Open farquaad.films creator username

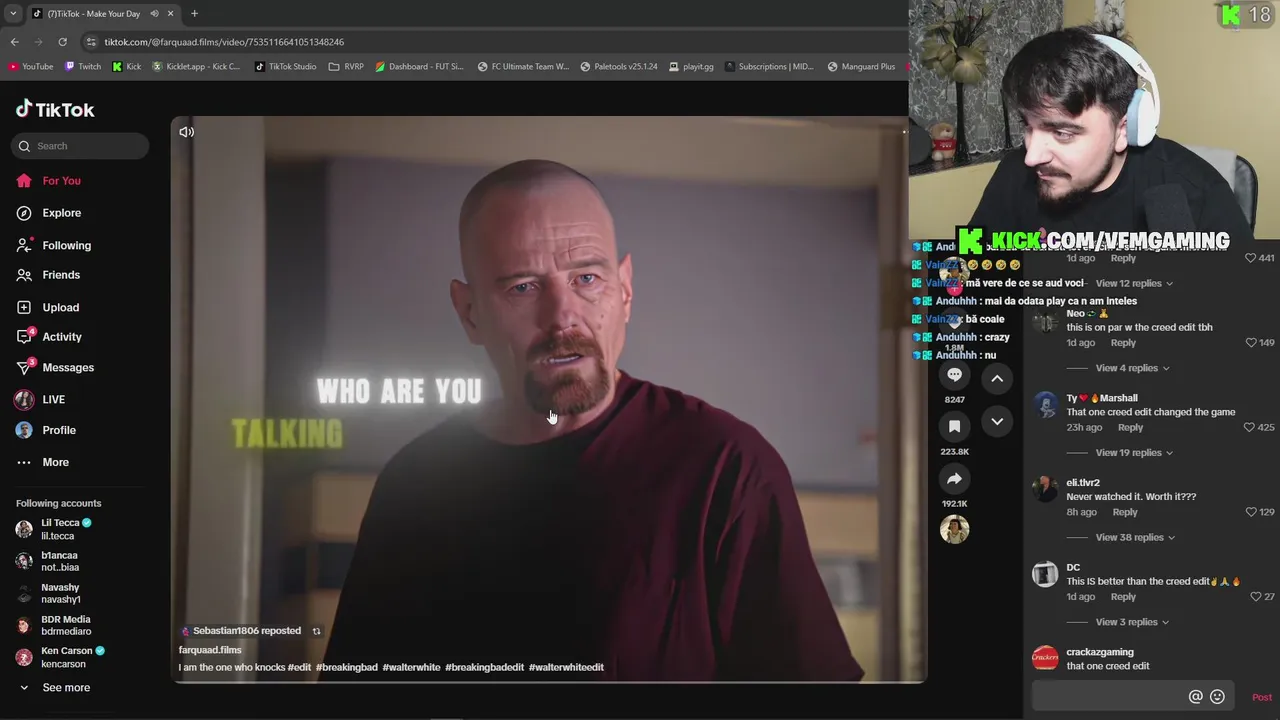[210, 650]
